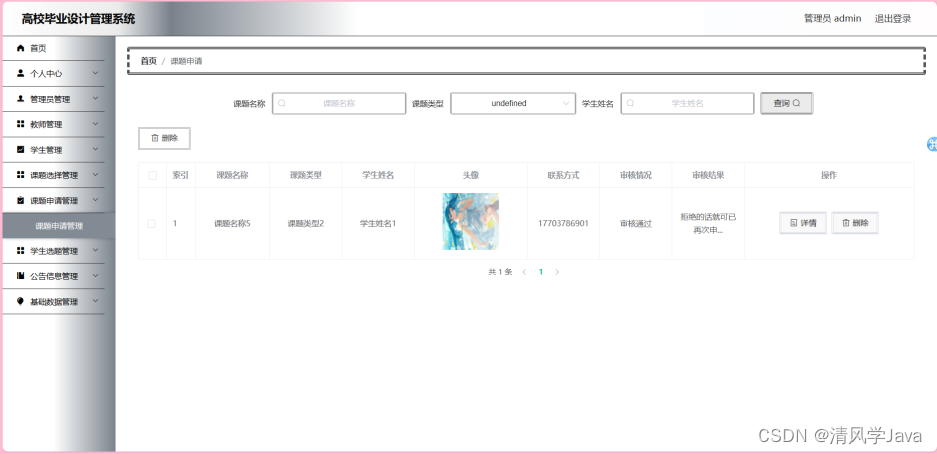Click the bar icon beside 公告信息管理
Screen dimensions: 937x454
point(21,276)
